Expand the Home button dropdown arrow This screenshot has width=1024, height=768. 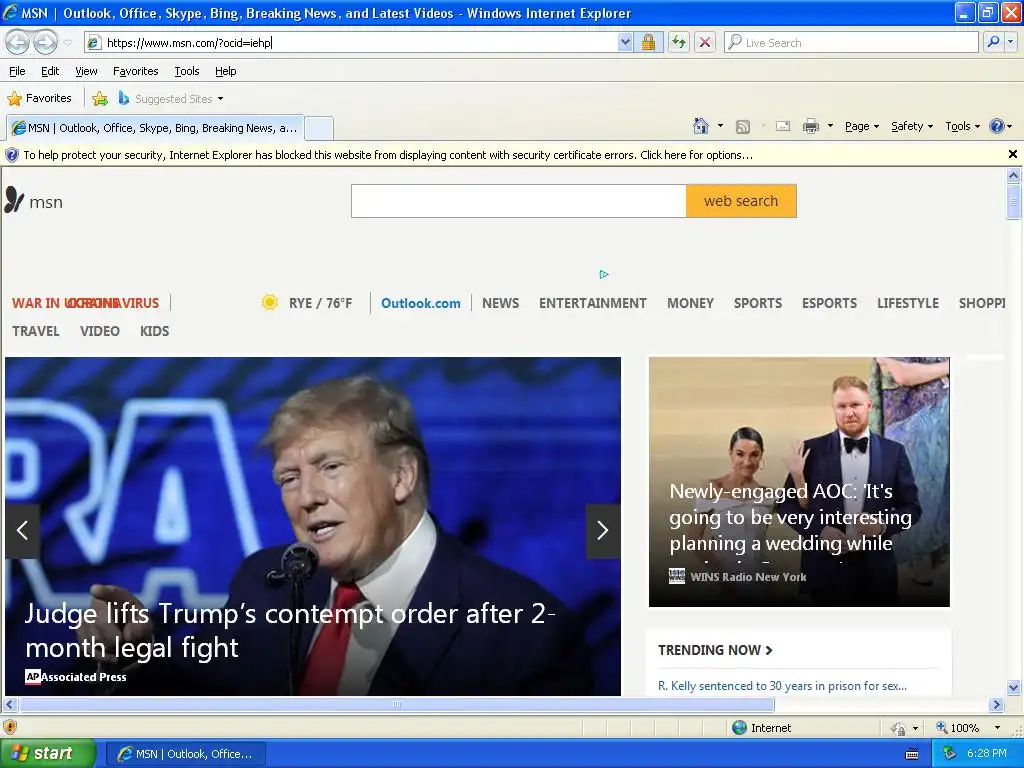[x=720, y=125]
